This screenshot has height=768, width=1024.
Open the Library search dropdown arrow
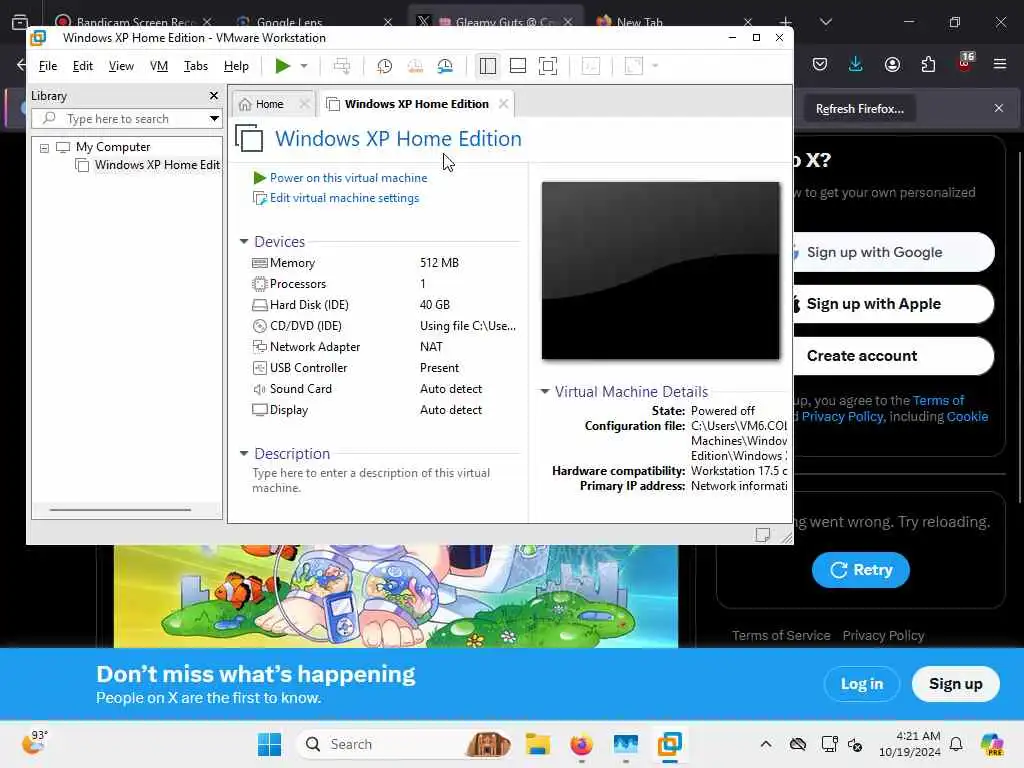(x=214, y=119)
